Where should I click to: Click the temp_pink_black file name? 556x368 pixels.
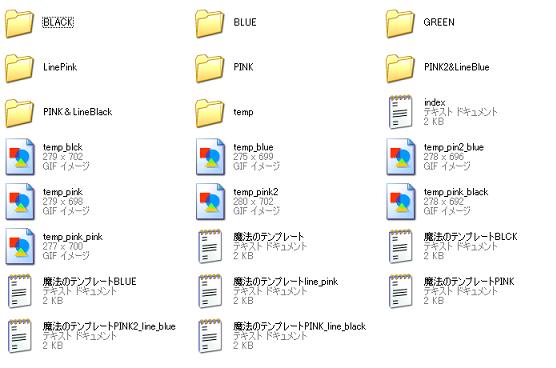(x=456, y=192)
